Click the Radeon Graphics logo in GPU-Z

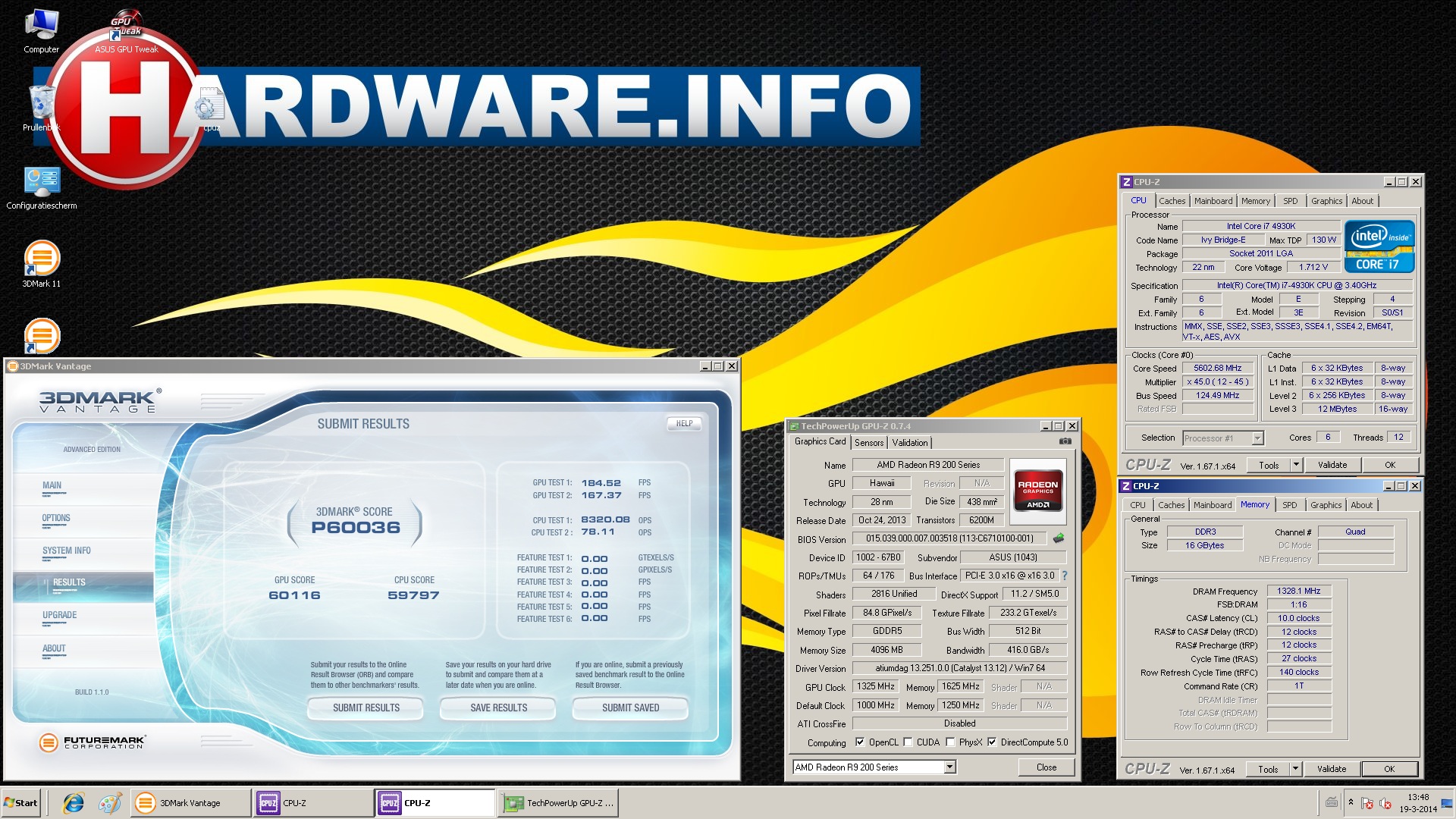tap(1037, 491)
